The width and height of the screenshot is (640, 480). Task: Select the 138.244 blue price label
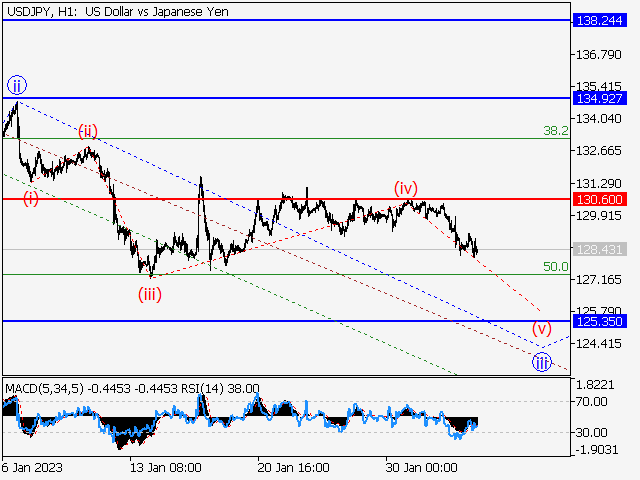(599, 20)
